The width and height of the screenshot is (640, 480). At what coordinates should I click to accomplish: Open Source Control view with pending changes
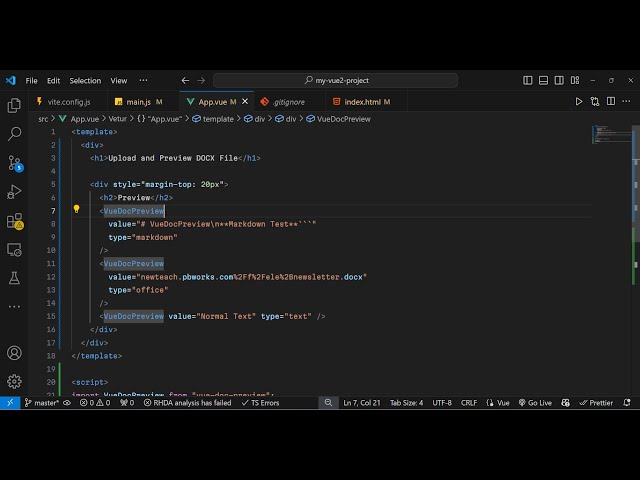(14, 162)
